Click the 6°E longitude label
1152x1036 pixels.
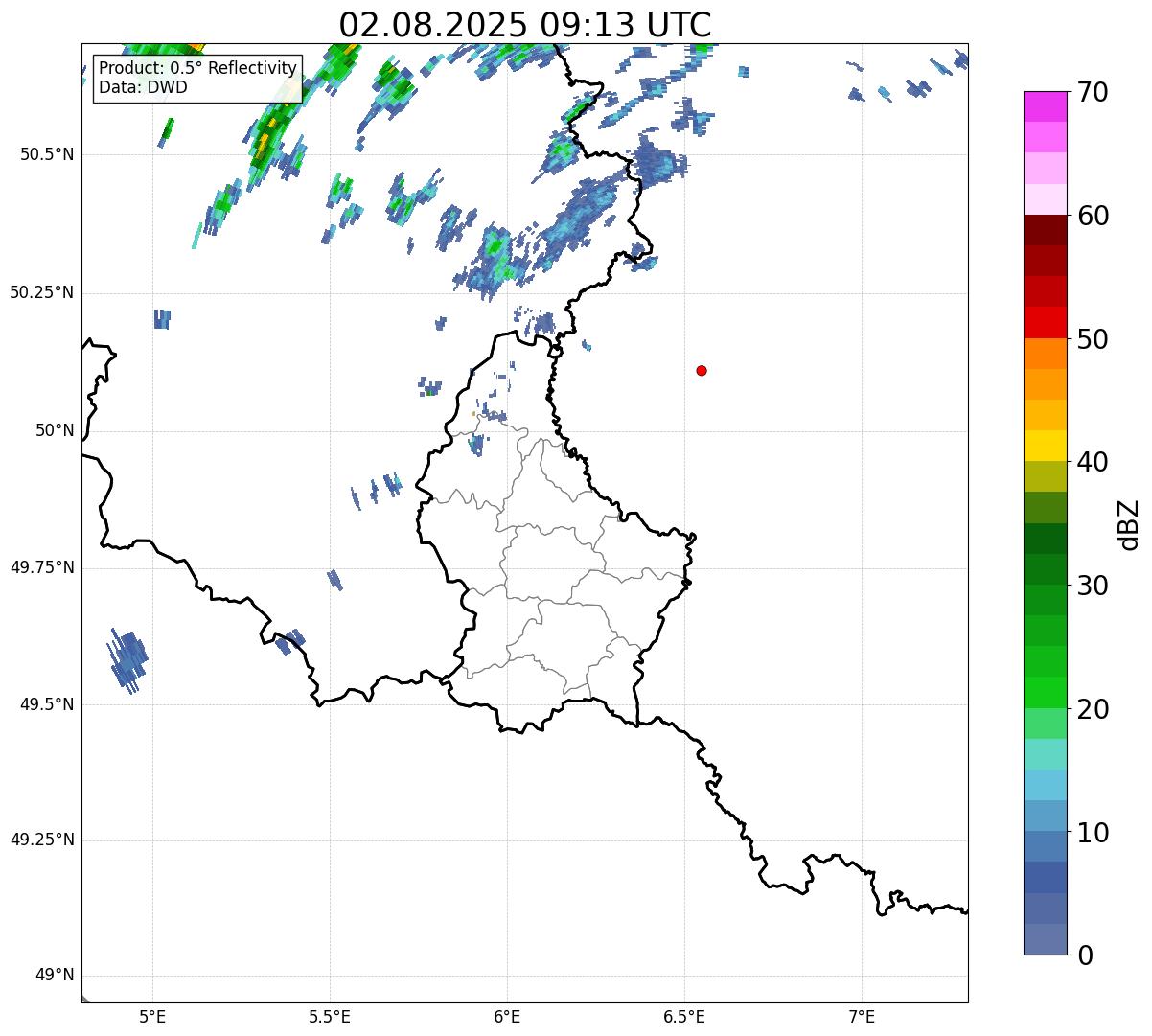507,1016
